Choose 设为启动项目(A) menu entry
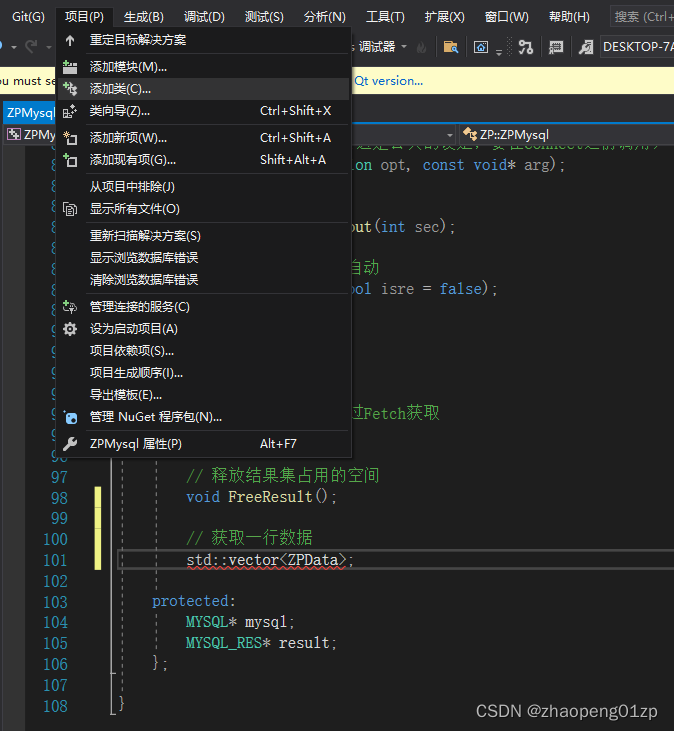Image resolution: width=674 pixels, height=731 pixels. [204, 329]
